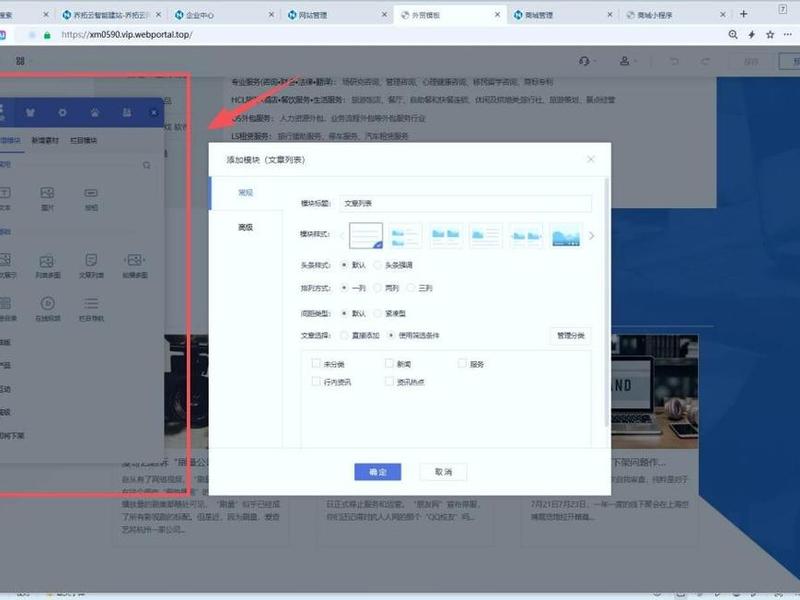800x600 pixels.
Task: Click the customer service headset icon in top bar
Action: (x=584, y=61)
